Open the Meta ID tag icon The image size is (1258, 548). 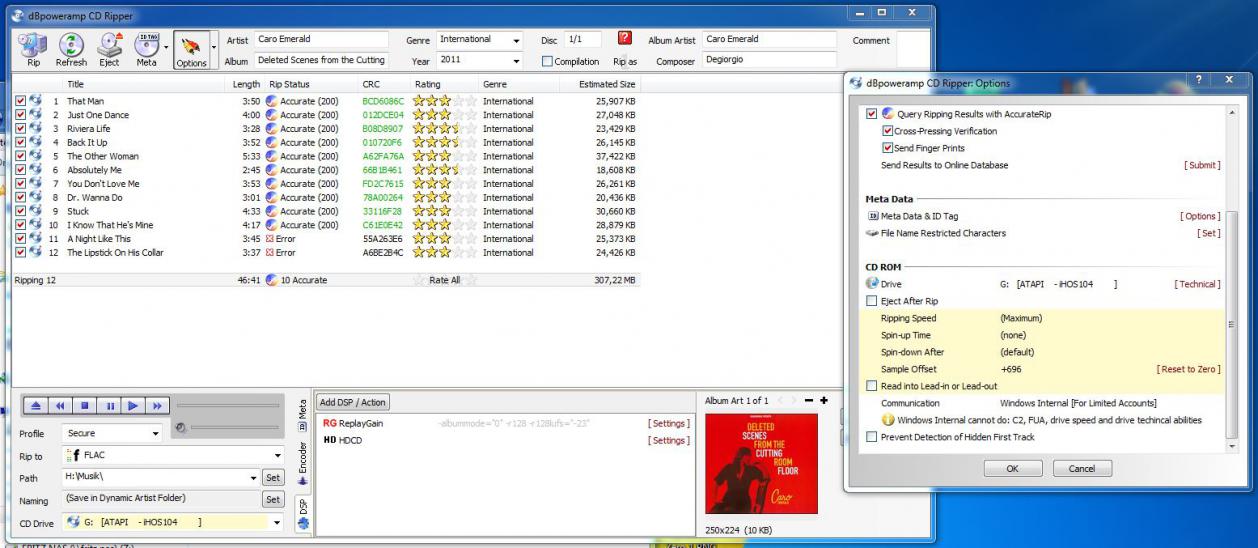147,48
